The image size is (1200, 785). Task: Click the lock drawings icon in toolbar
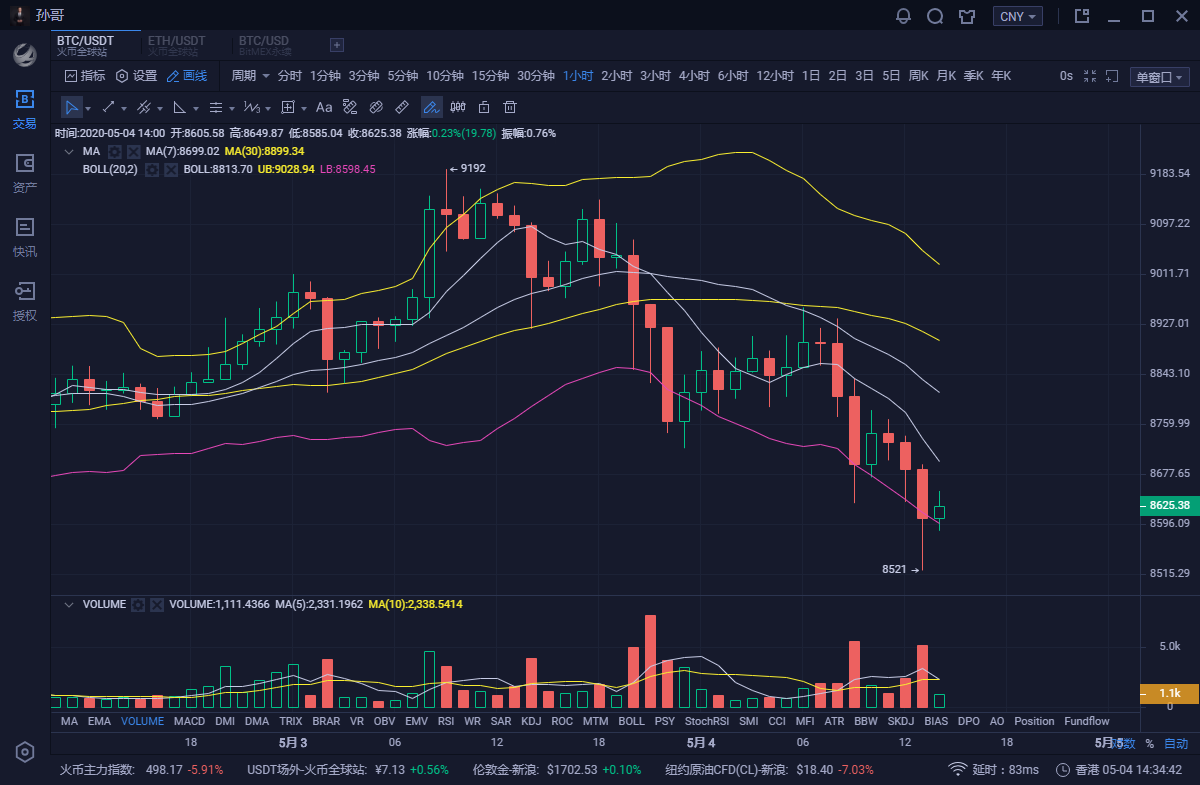pos(484,107)
